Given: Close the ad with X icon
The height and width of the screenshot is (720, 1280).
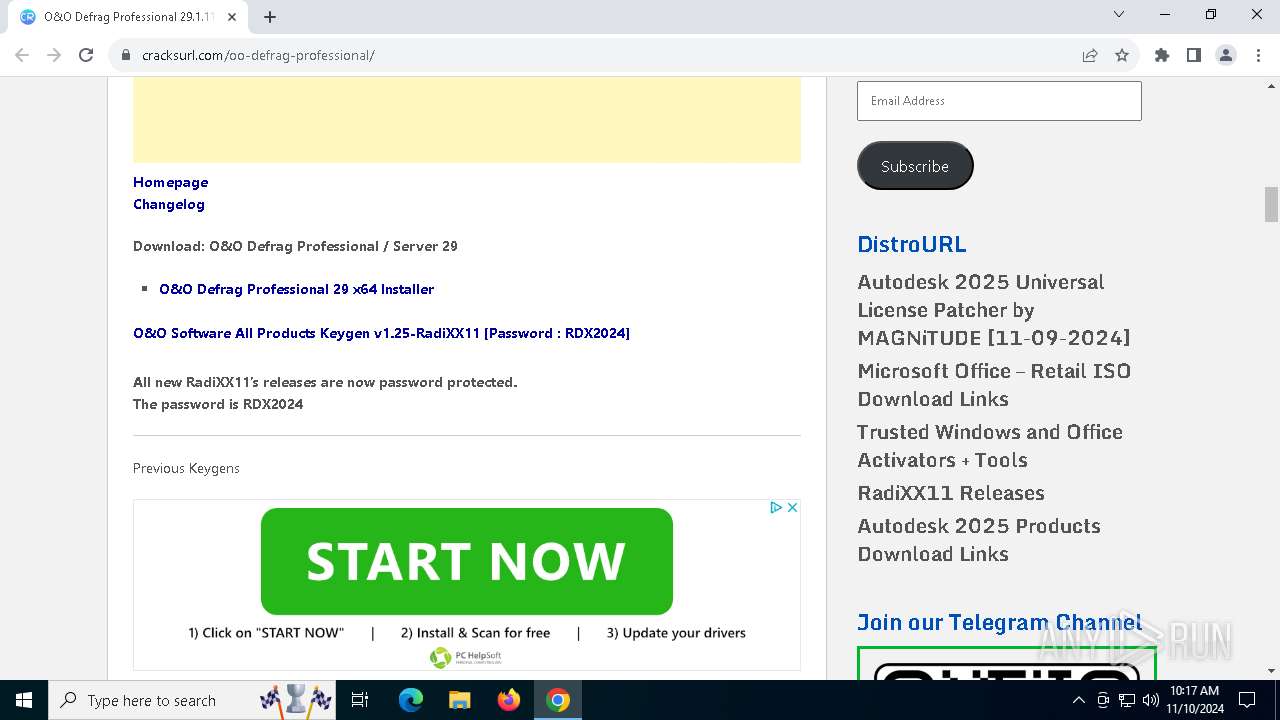Looking at the screenshot, I should [x=792, y=508].
